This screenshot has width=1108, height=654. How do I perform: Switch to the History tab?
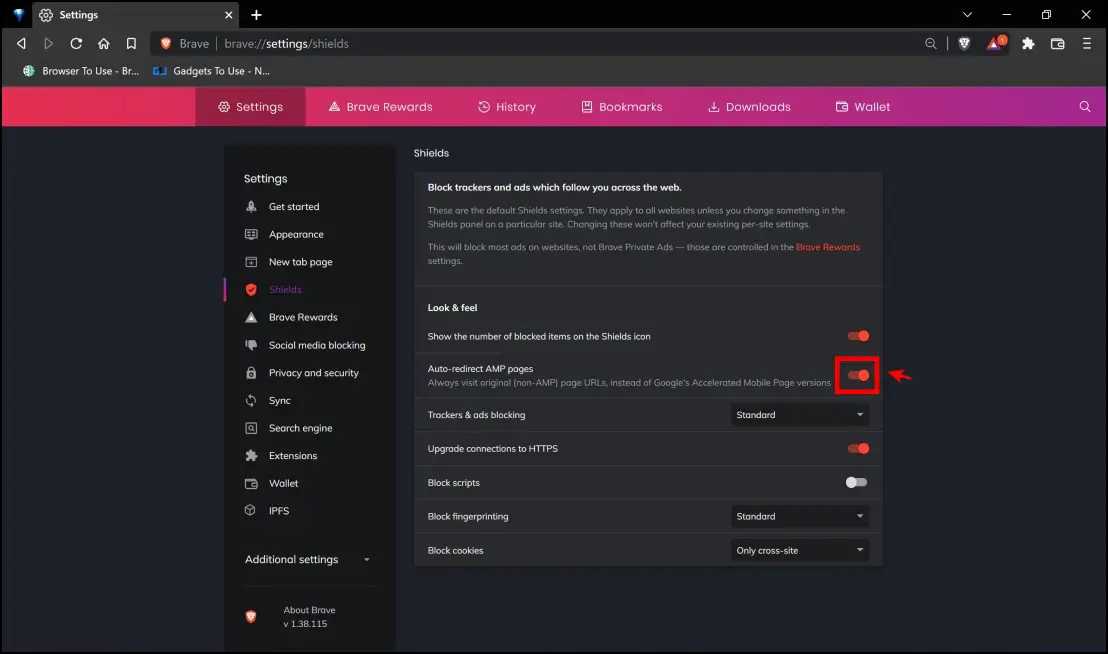[x=507, y=107]
